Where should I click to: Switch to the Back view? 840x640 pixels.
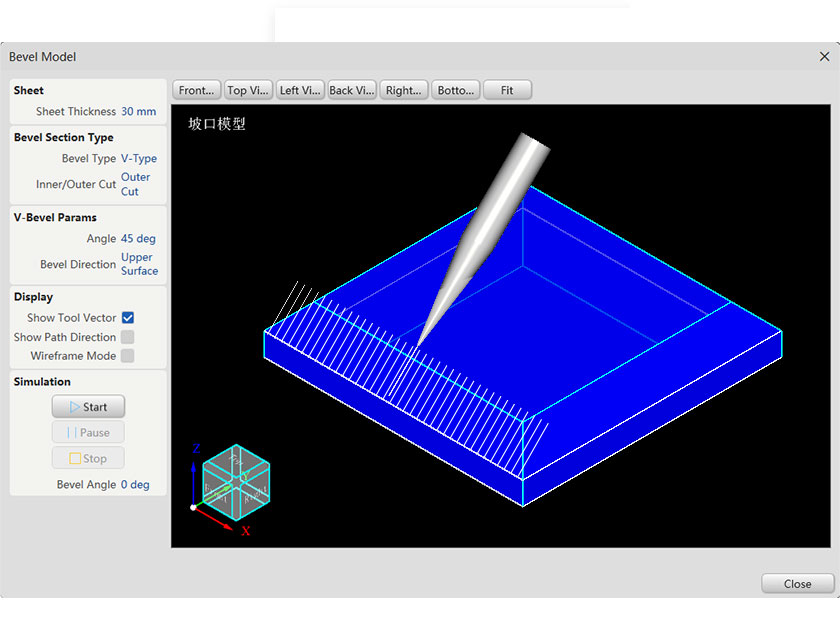click(x=352, y=89)
